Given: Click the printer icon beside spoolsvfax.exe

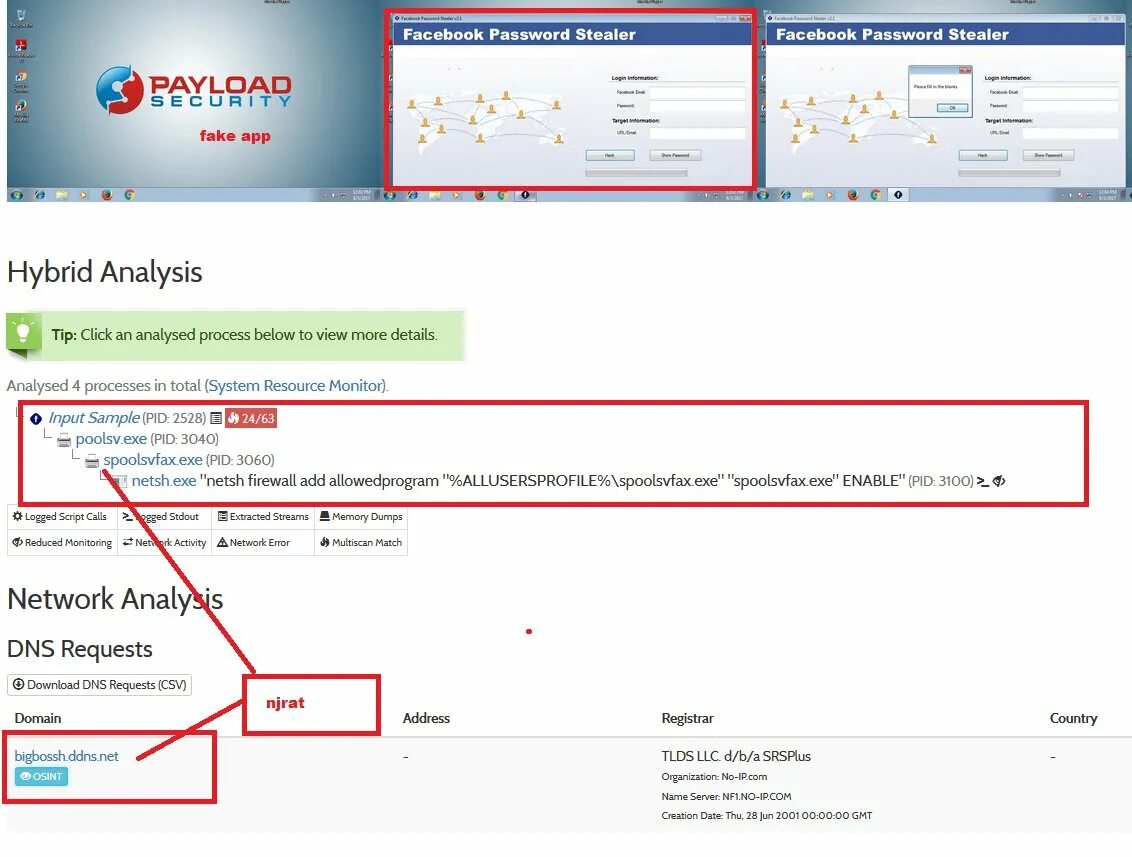Looking at the screenshot, I should [x=92, y=461].
